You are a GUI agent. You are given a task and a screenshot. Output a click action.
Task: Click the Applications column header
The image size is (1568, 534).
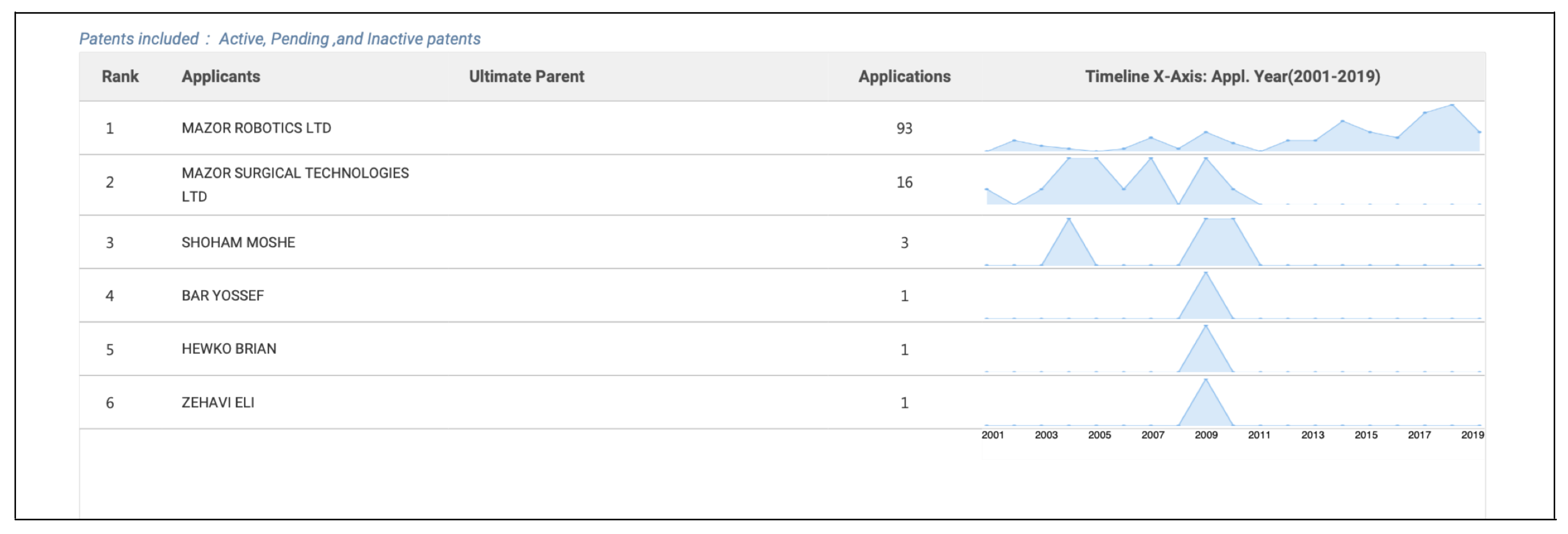[904, 77]
